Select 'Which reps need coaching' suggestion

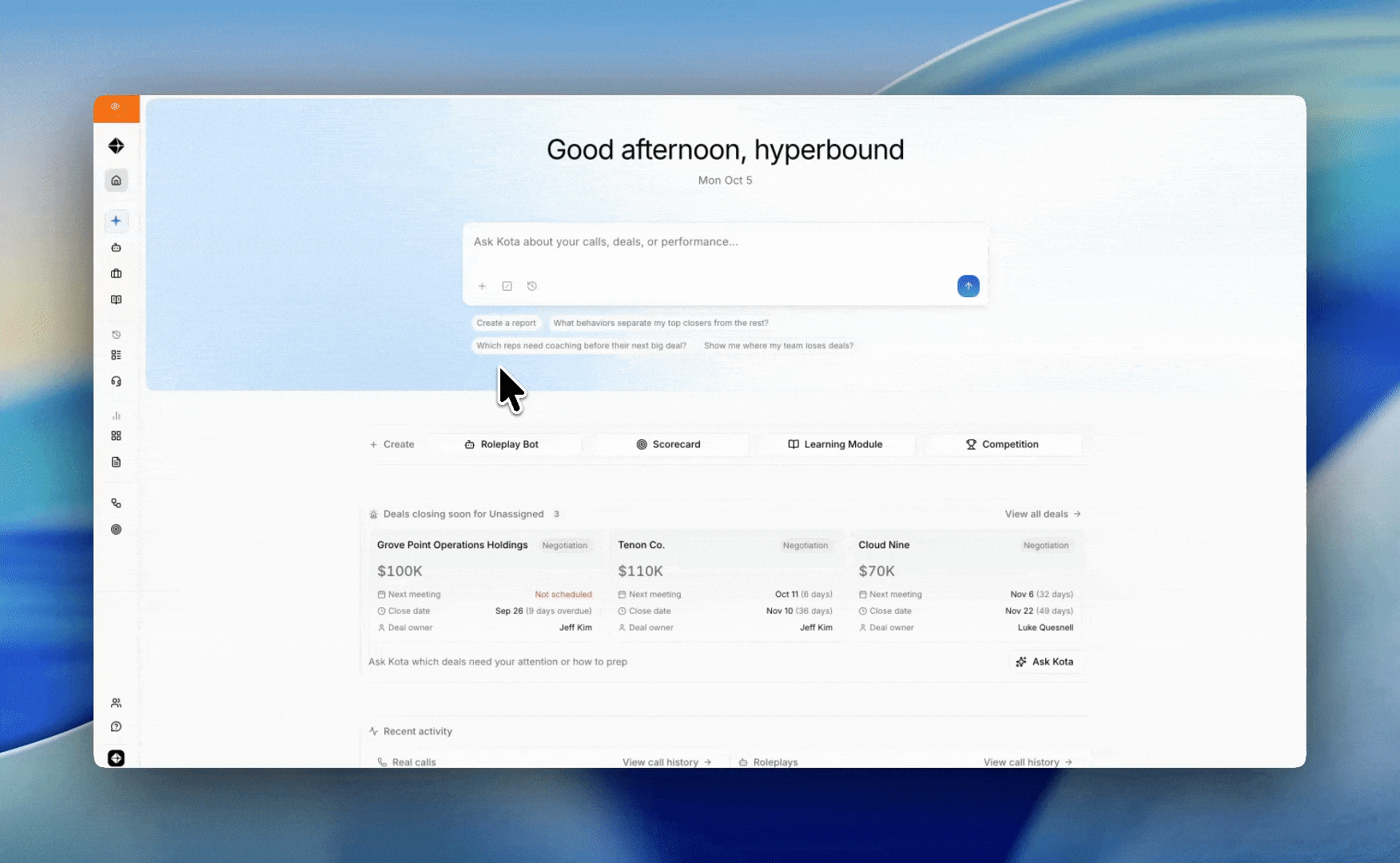(582, 345)
